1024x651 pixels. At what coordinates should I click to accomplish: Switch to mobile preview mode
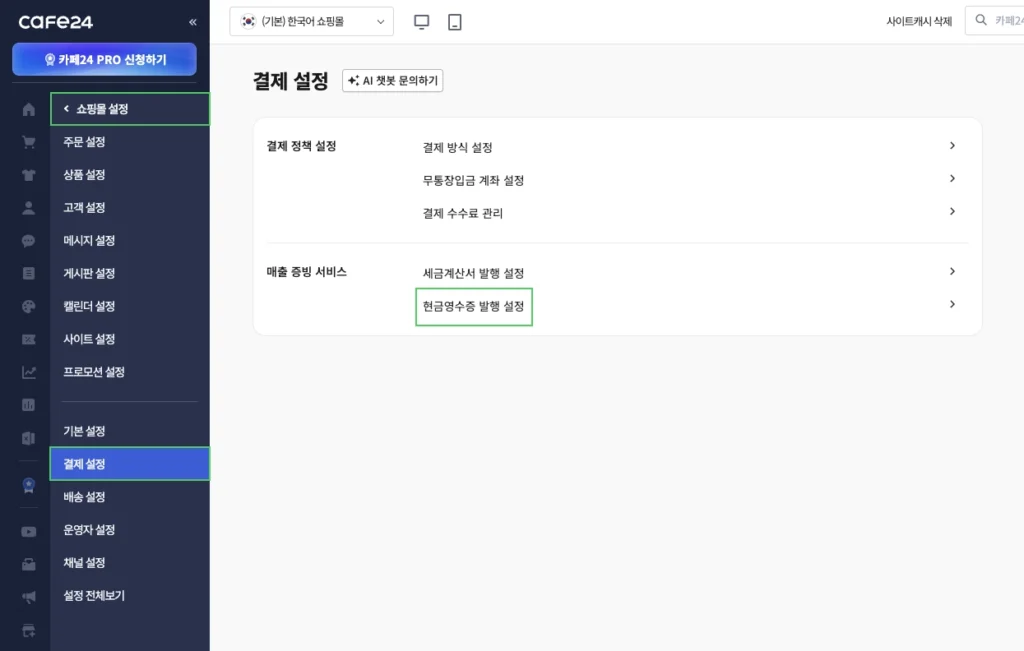tap(455, 20)
